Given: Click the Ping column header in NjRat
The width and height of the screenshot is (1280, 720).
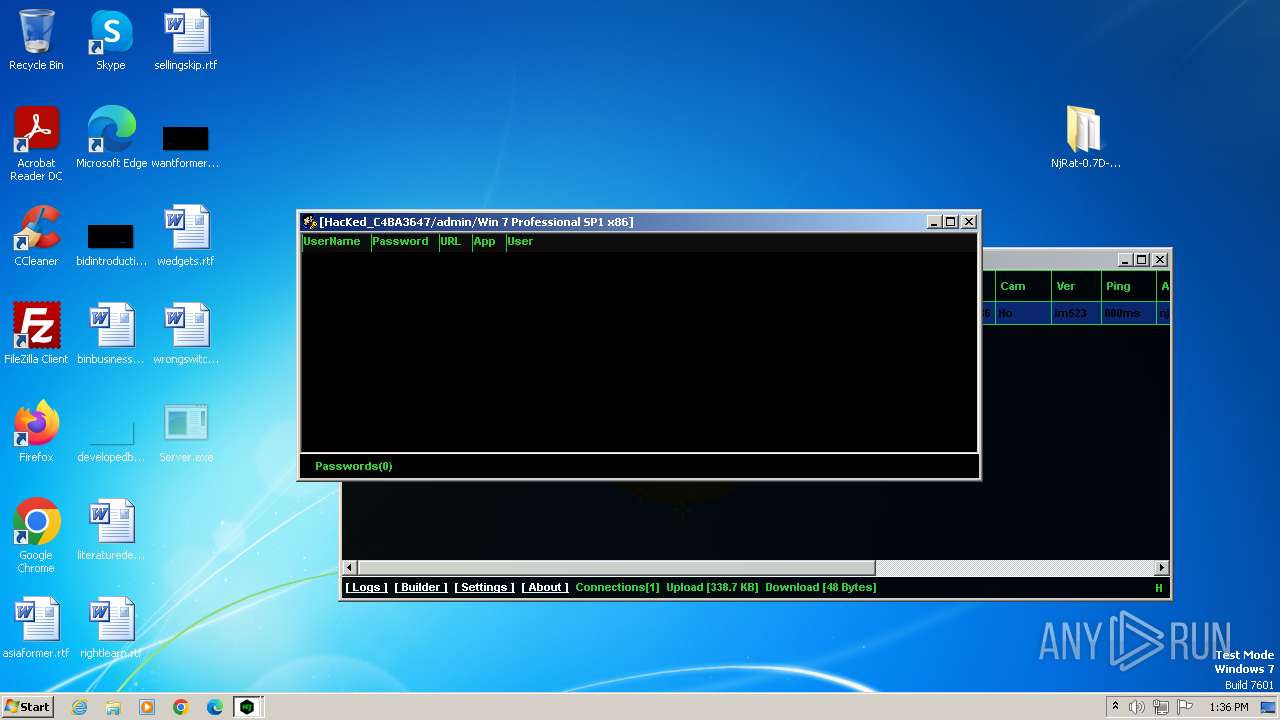Looking at the screenshot, I should tap(1128, 286).
